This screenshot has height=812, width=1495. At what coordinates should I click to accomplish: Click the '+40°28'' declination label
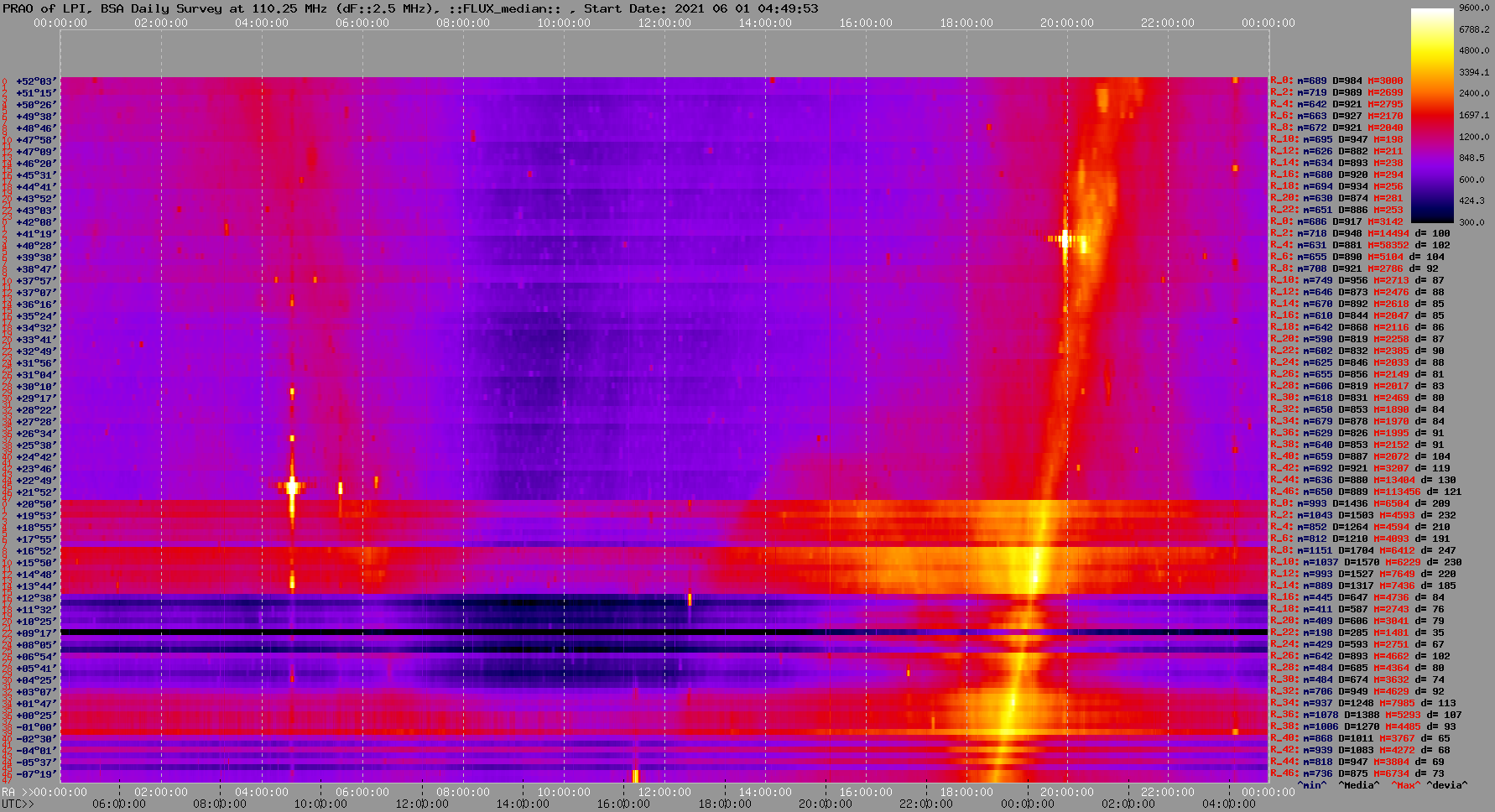tap(36, 246)
